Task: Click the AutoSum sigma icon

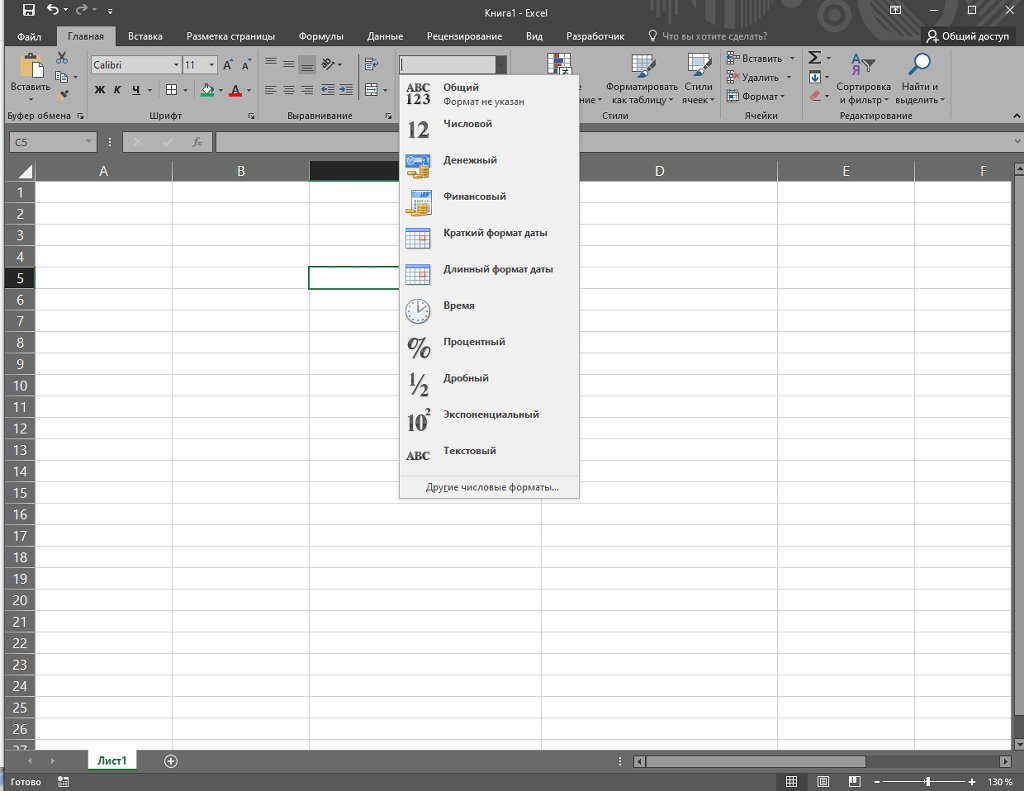Action: pyautogui.click(x=814, y=57)
